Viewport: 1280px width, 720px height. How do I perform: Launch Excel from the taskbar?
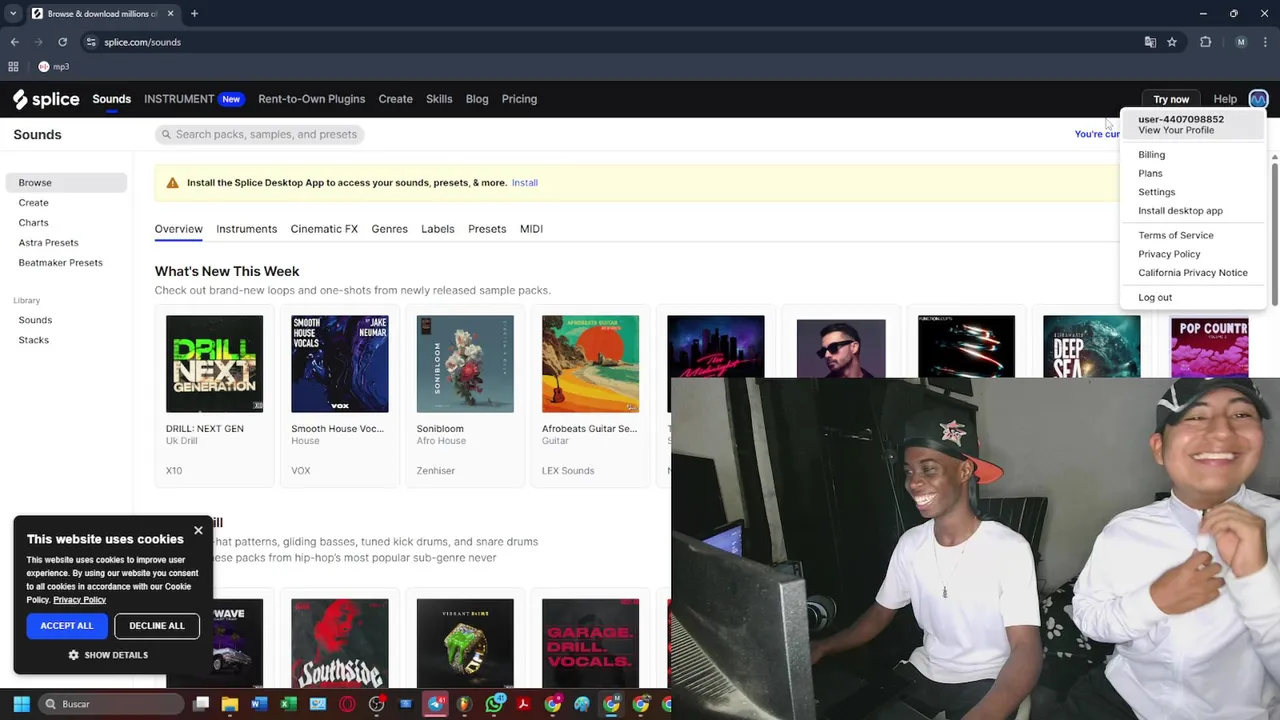288,704
